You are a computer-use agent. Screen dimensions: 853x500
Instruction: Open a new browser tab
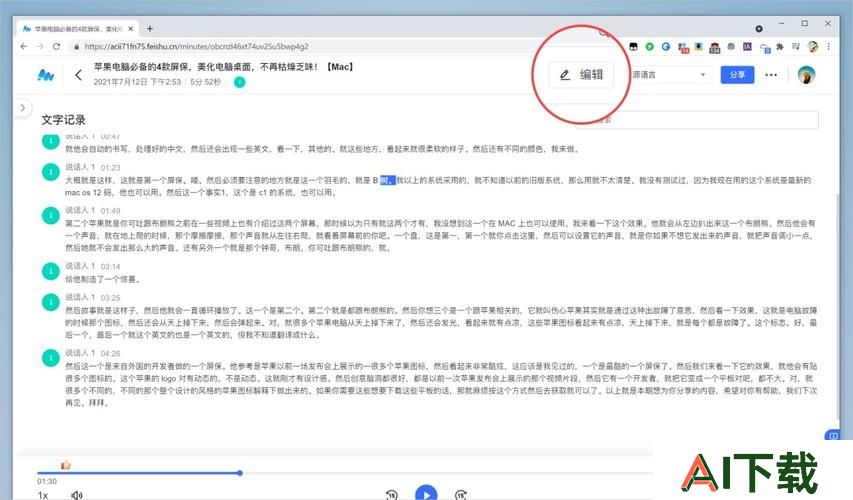tap(150, 28)
